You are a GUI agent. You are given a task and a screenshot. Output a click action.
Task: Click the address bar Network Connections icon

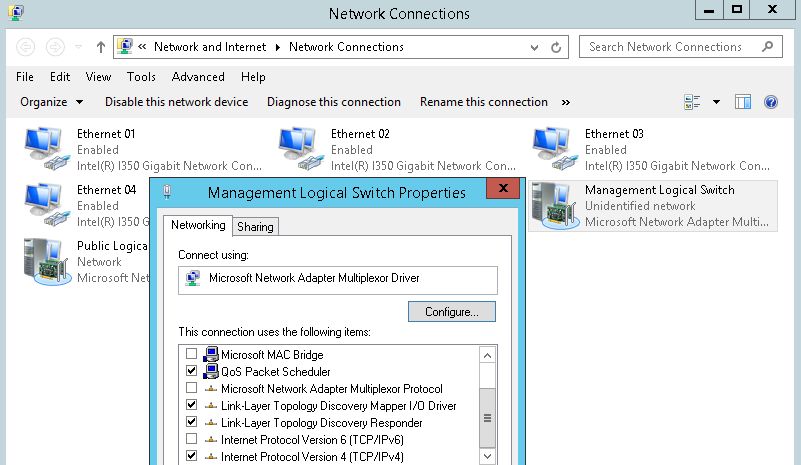(125, 46)
